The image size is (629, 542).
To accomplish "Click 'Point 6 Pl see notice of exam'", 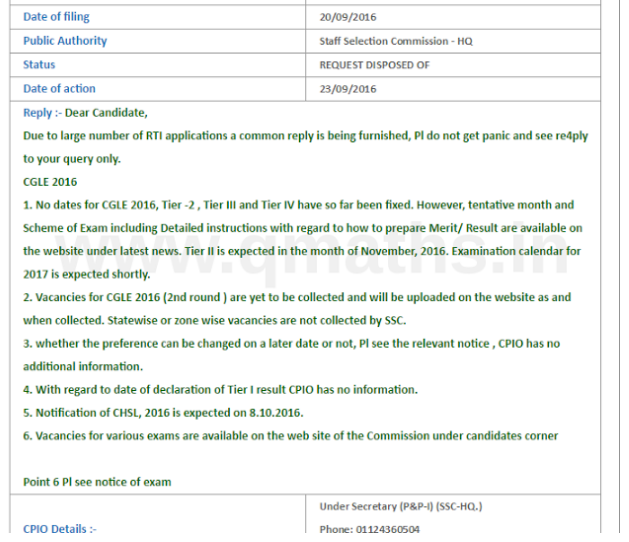I will [x=97, y=482].
